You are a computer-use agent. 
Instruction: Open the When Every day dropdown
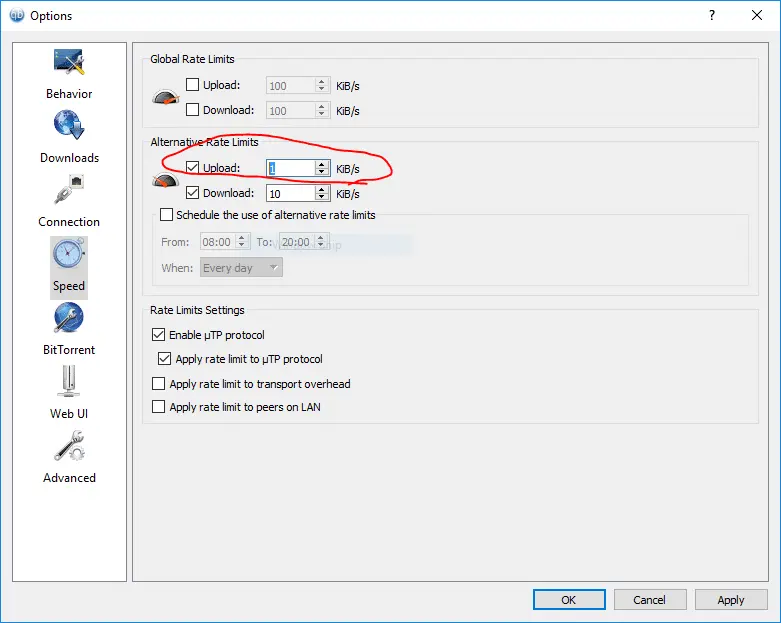click(241, 267)
